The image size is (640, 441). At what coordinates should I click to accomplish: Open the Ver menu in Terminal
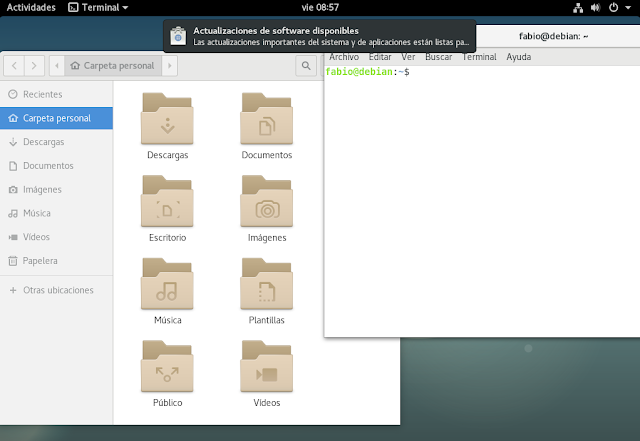click(x=408, y=57)
